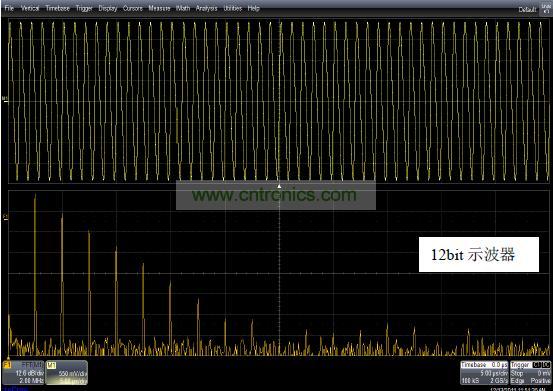The height and width of the screenshot is (391, 553).
Task: Open the Cursors menu
Action: [x=133, y=8]
